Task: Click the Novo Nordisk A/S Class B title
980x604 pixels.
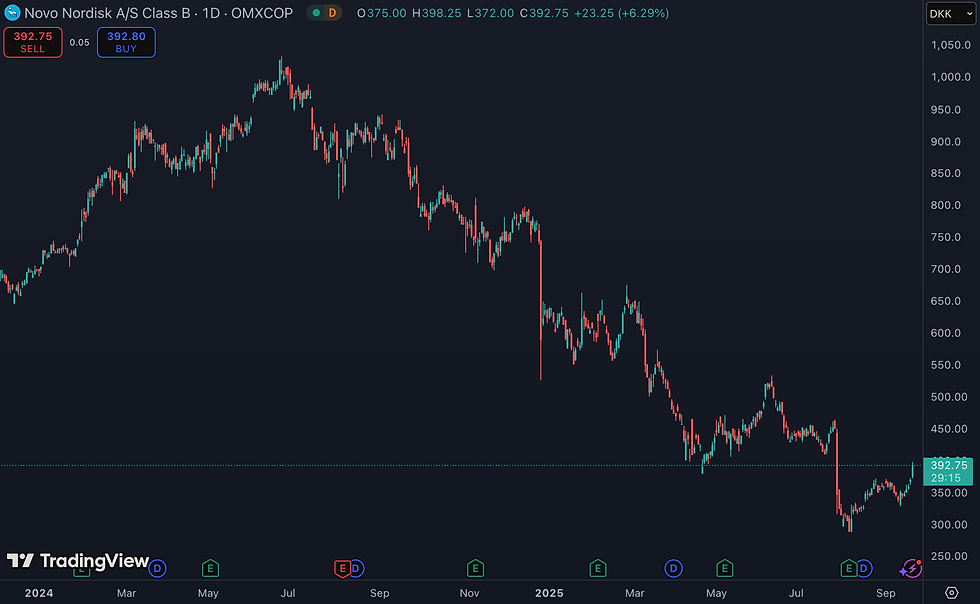Action: (x=107, y=13)
